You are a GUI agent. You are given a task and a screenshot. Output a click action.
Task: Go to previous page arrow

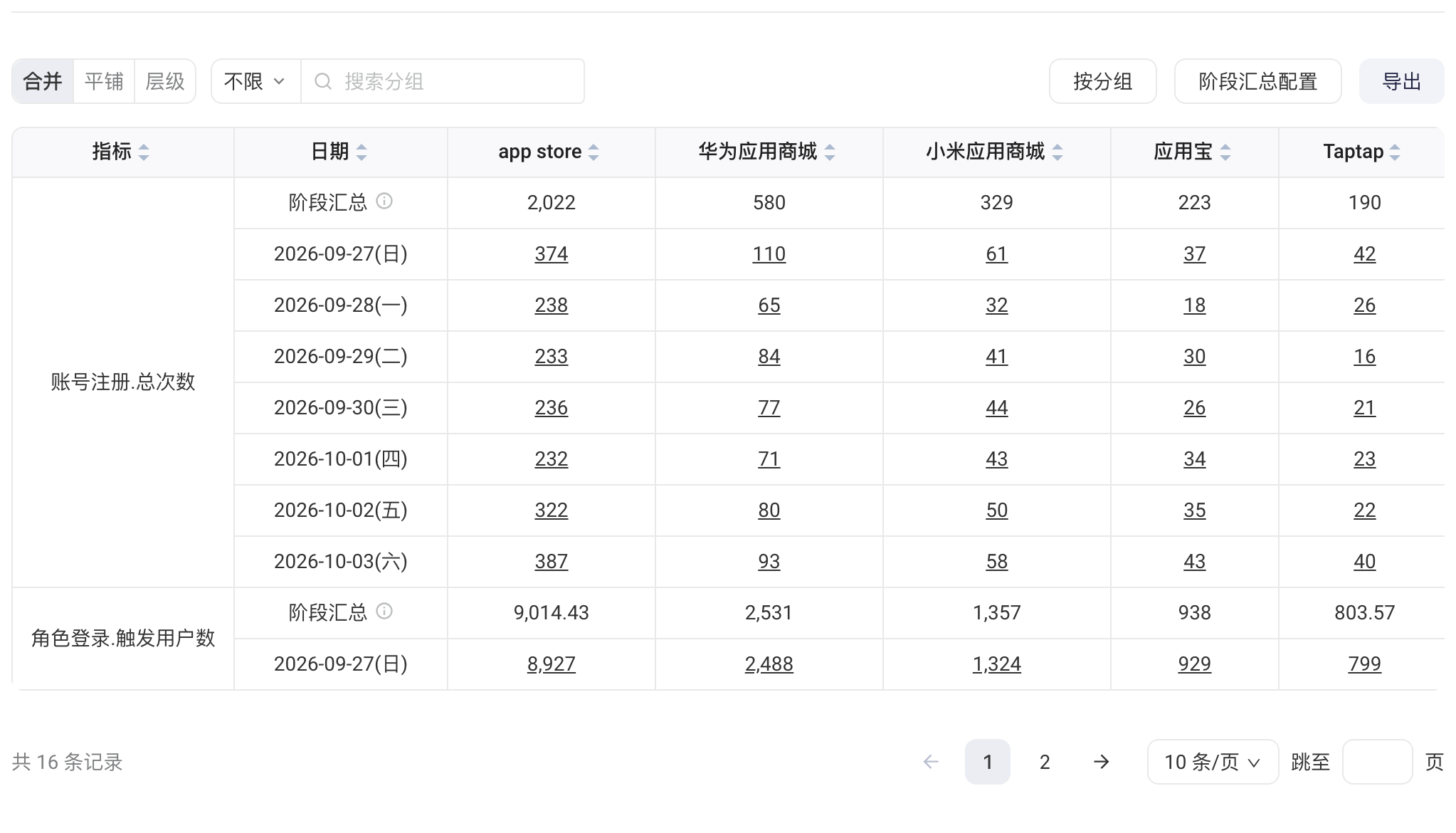(931, 762)
